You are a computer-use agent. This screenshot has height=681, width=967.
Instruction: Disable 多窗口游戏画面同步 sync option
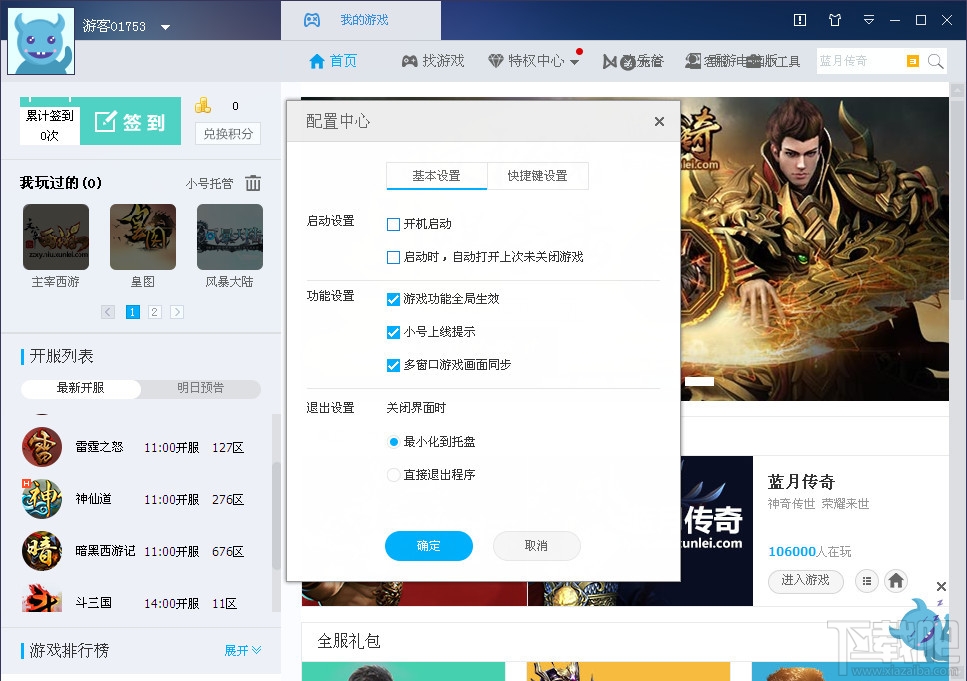[394, 366]
